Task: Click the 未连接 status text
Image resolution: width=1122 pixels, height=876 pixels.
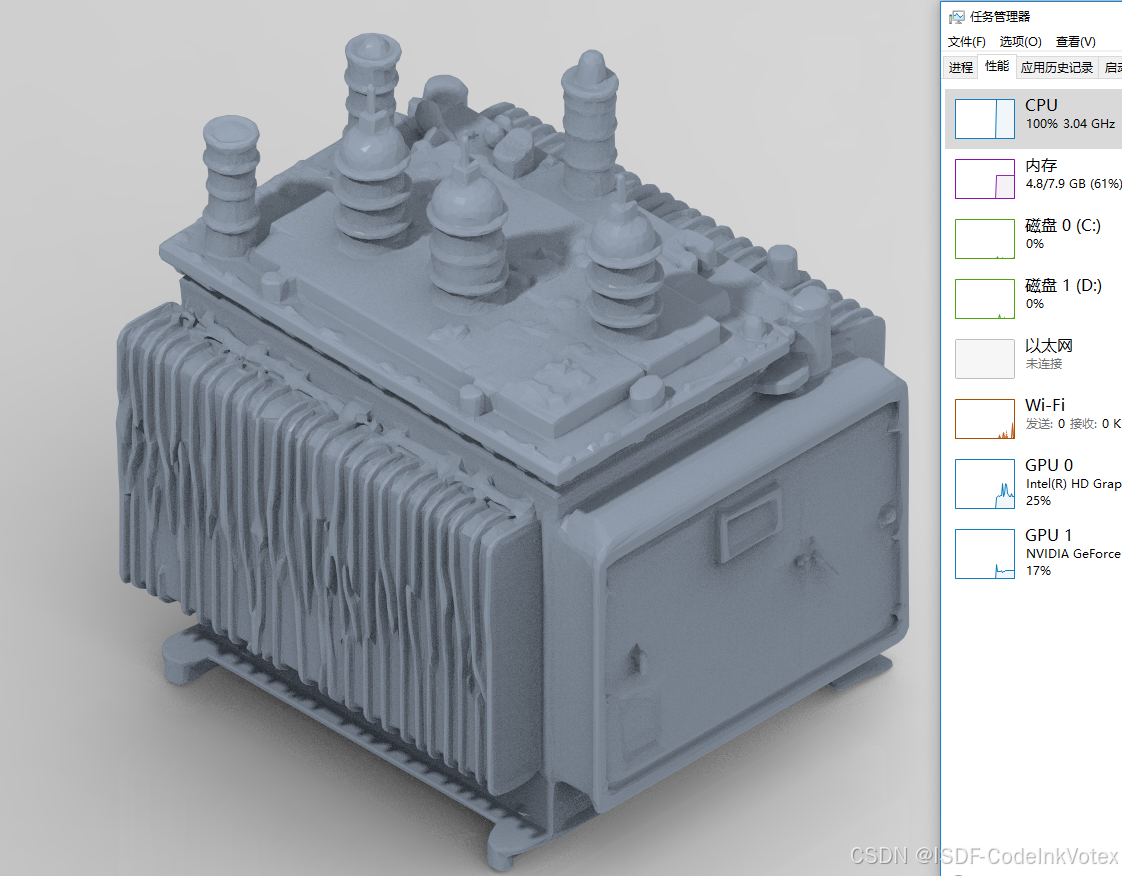Action: click(x=1044, y=364)
